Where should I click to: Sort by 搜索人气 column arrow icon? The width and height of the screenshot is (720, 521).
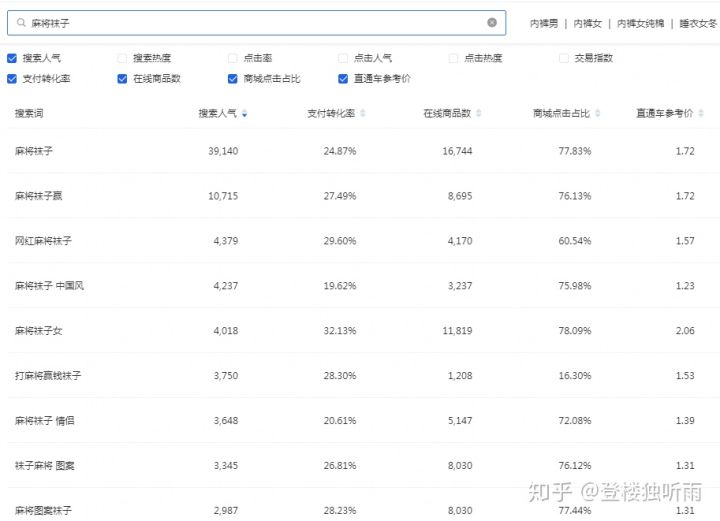click(245, 114)
